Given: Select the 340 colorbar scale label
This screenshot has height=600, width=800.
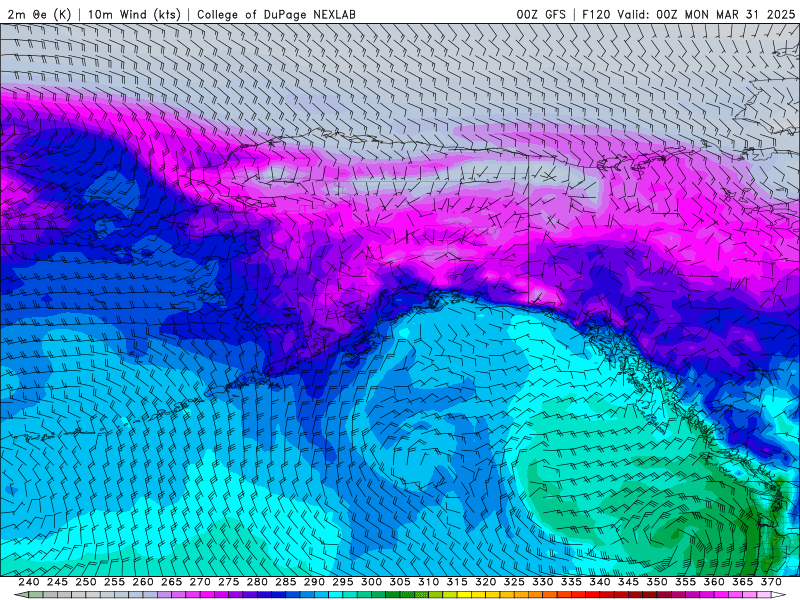Looking at the screenshot, I should 600,582.
